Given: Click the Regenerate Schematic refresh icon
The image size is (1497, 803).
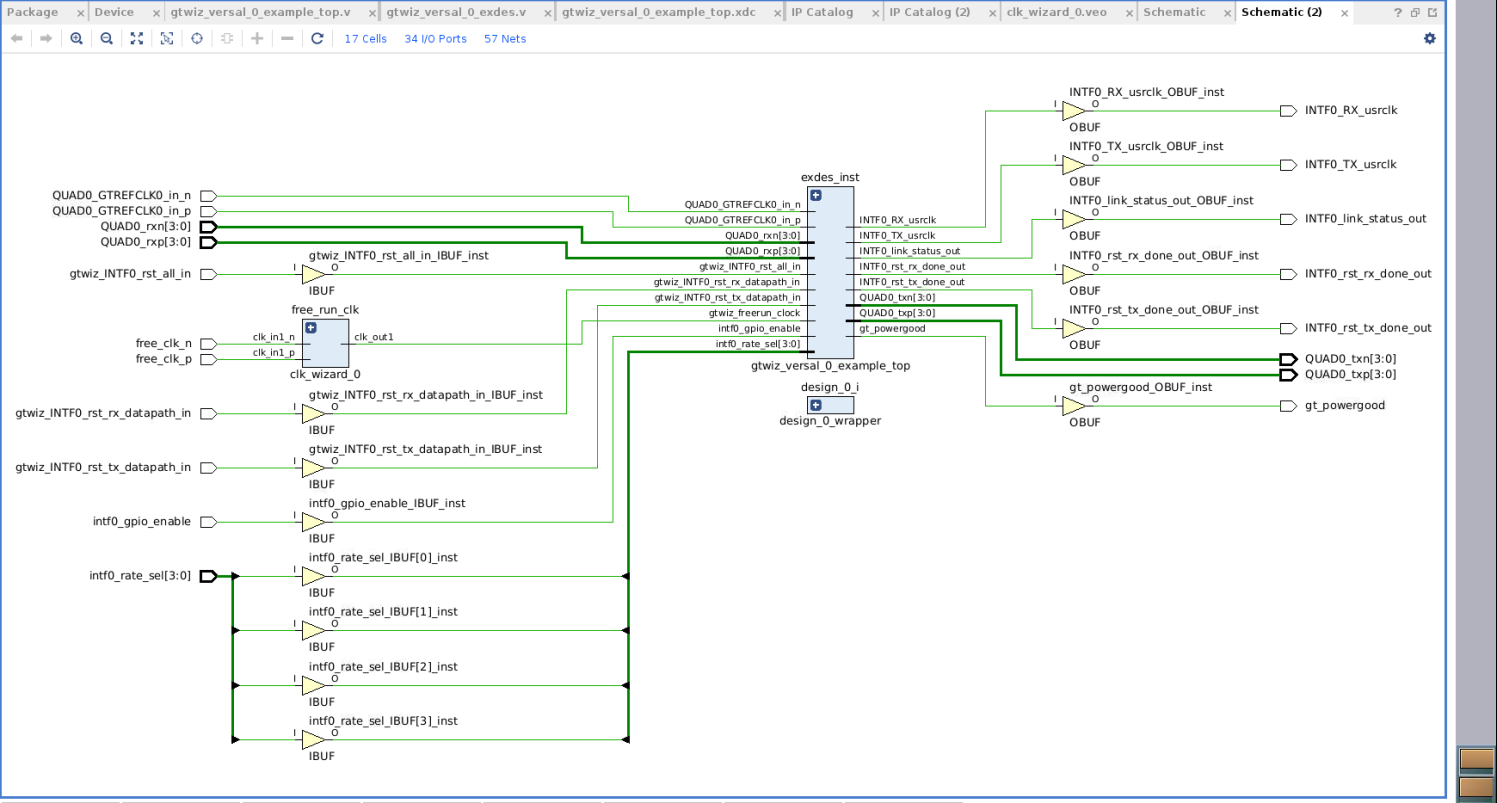Looking at the screenshot, I should coord(317,38).
